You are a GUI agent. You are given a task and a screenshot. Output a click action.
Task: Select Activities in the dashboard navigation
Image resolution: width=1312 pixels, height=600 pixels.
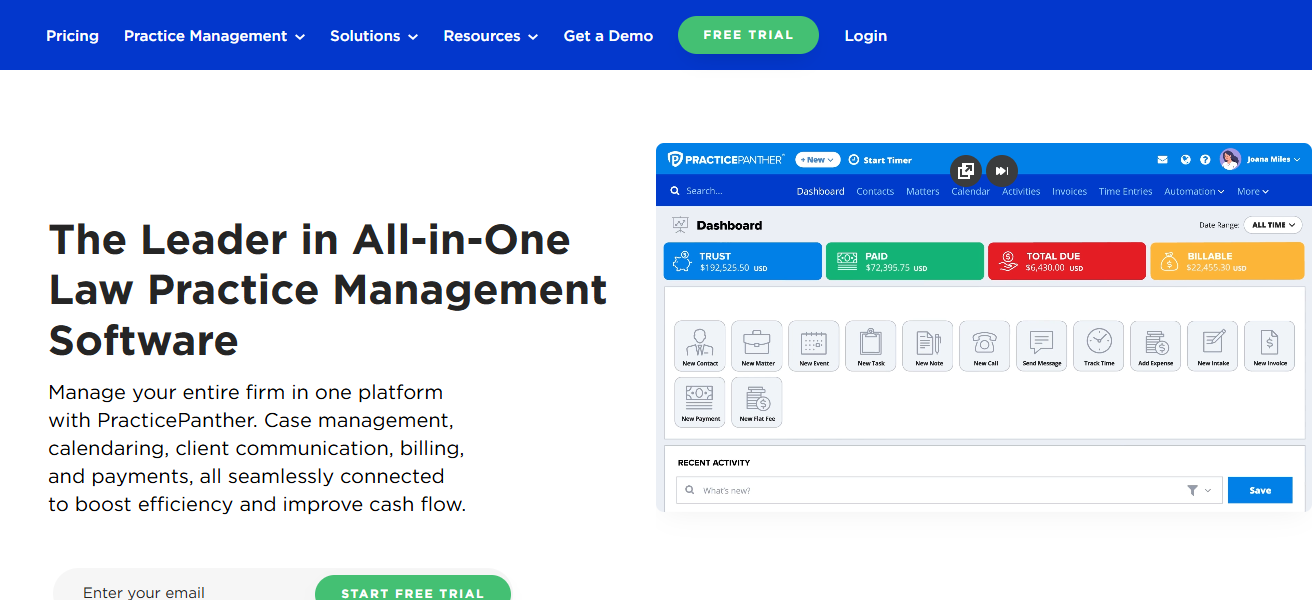click(x=1021, y=191)
